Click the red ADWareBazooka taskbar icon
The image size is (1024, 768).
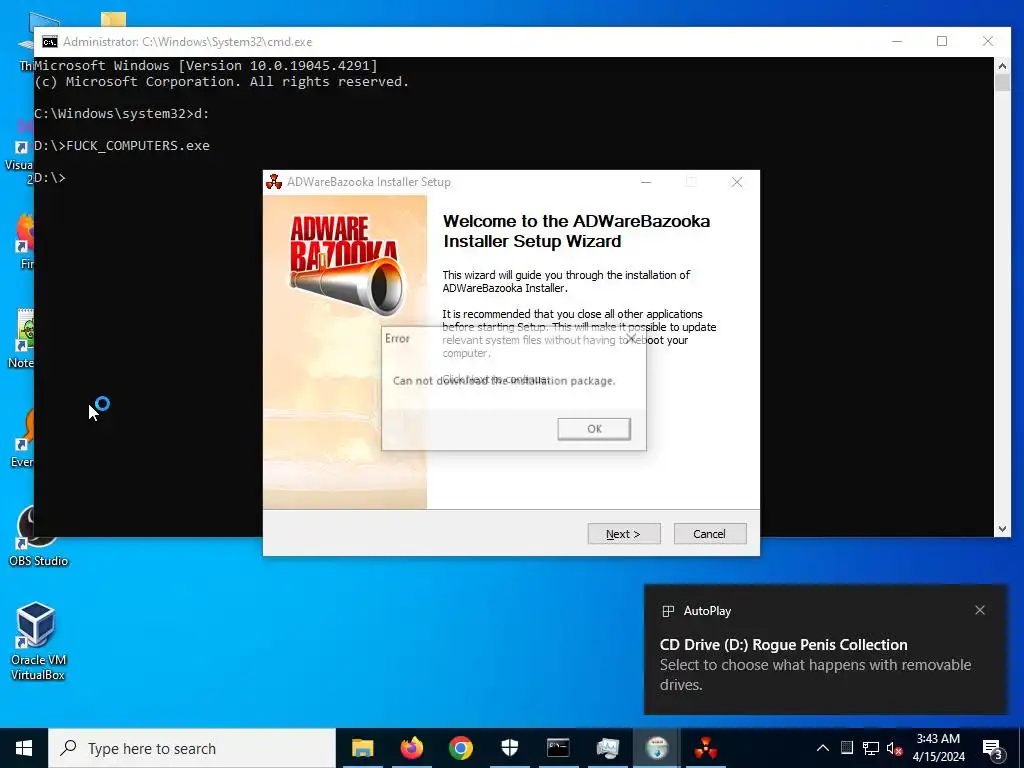[705, 748]
